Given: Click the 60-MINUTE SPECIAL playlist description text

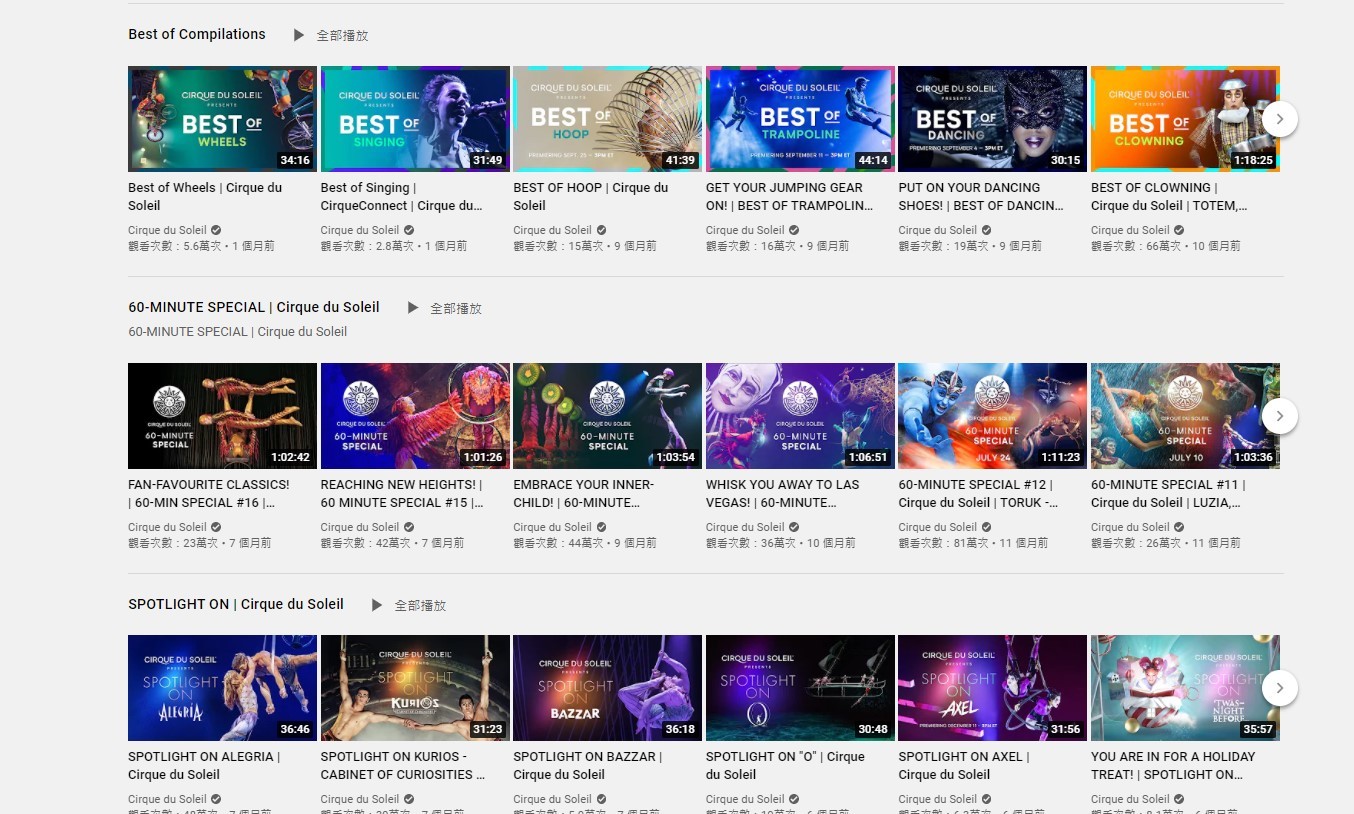Looking at the screenshot, I should (x=238, y=332).
